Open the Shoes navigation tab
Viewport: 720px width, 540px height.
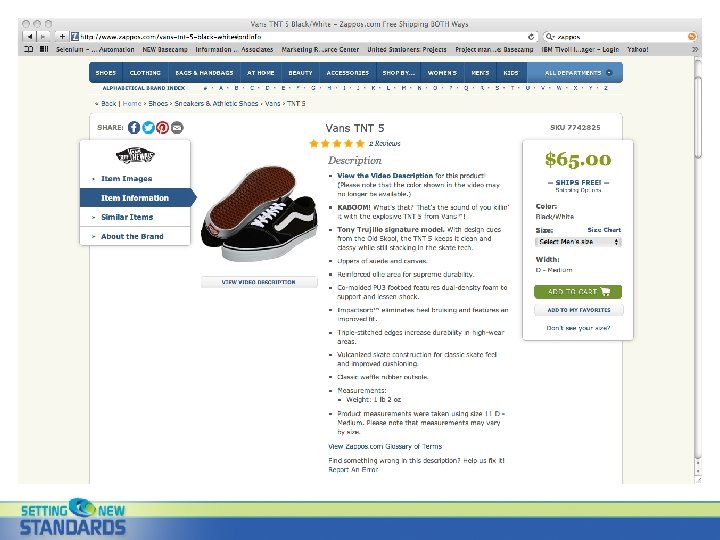click(106, 73)
